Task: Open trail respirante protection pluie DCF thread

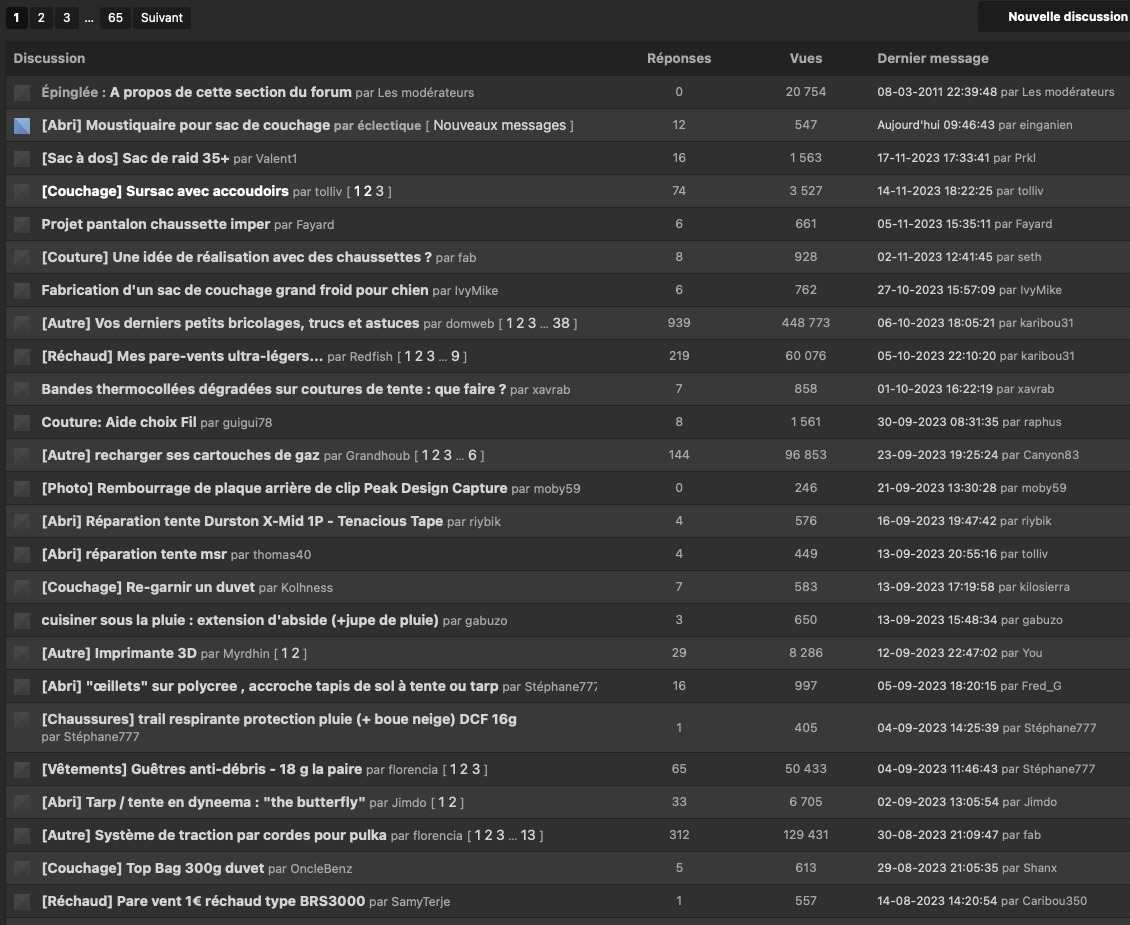Action: click(279, 719)
